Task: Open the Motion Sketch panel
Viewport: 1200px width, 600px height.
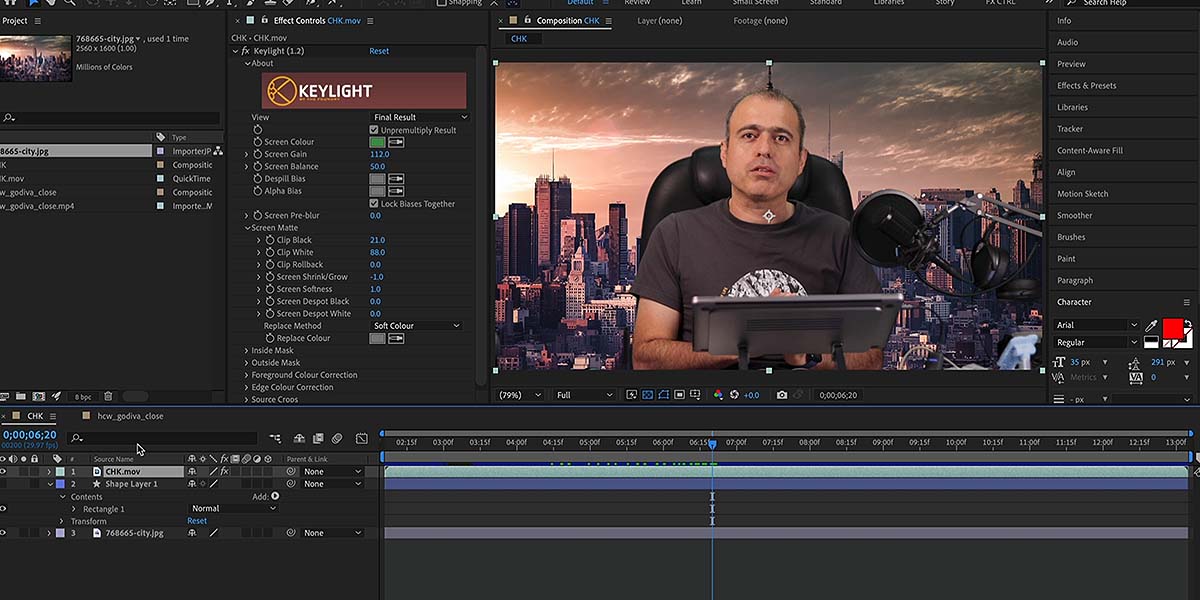Action: [x=1083, y=194]
